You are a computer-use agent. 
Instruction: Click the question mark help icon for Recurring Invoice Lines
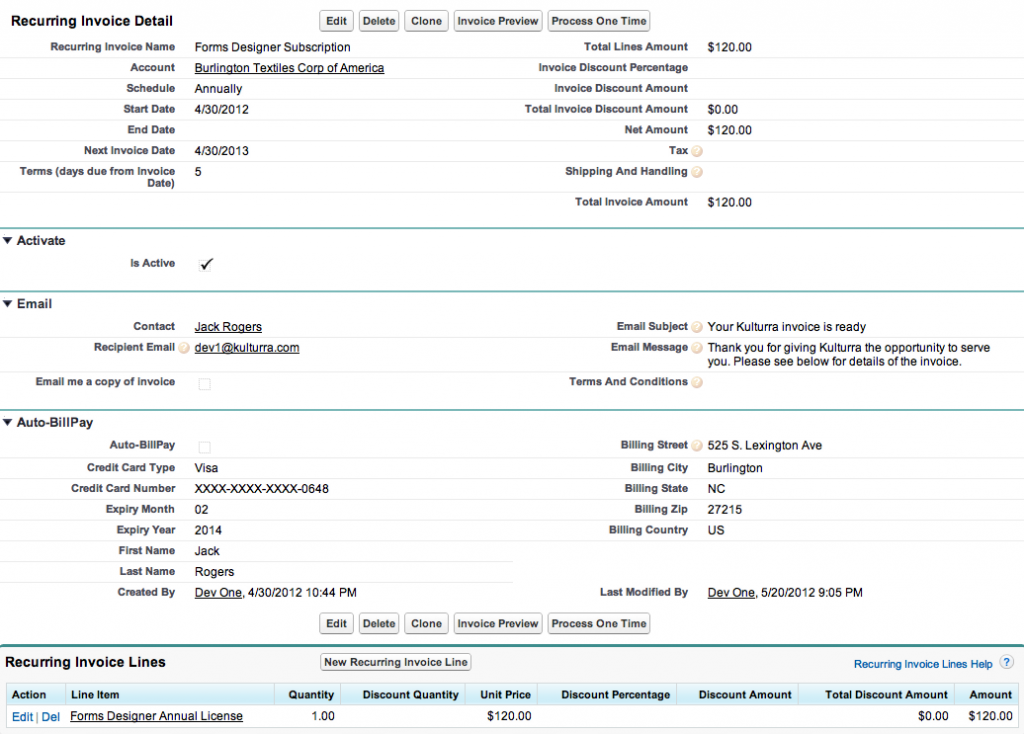pyautogui.click(x=1006, y=662)
